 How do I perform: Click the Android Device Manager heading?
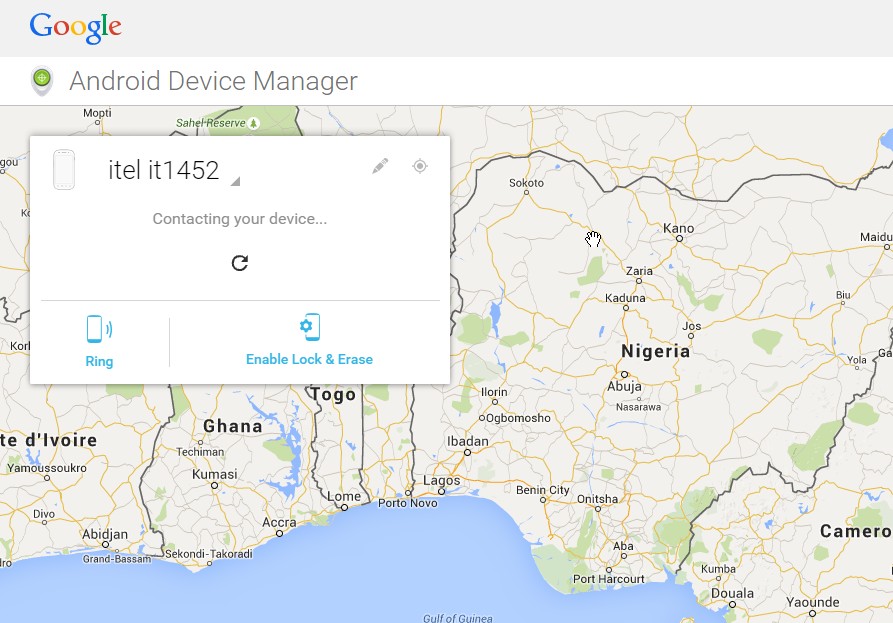tap(211, 81)
